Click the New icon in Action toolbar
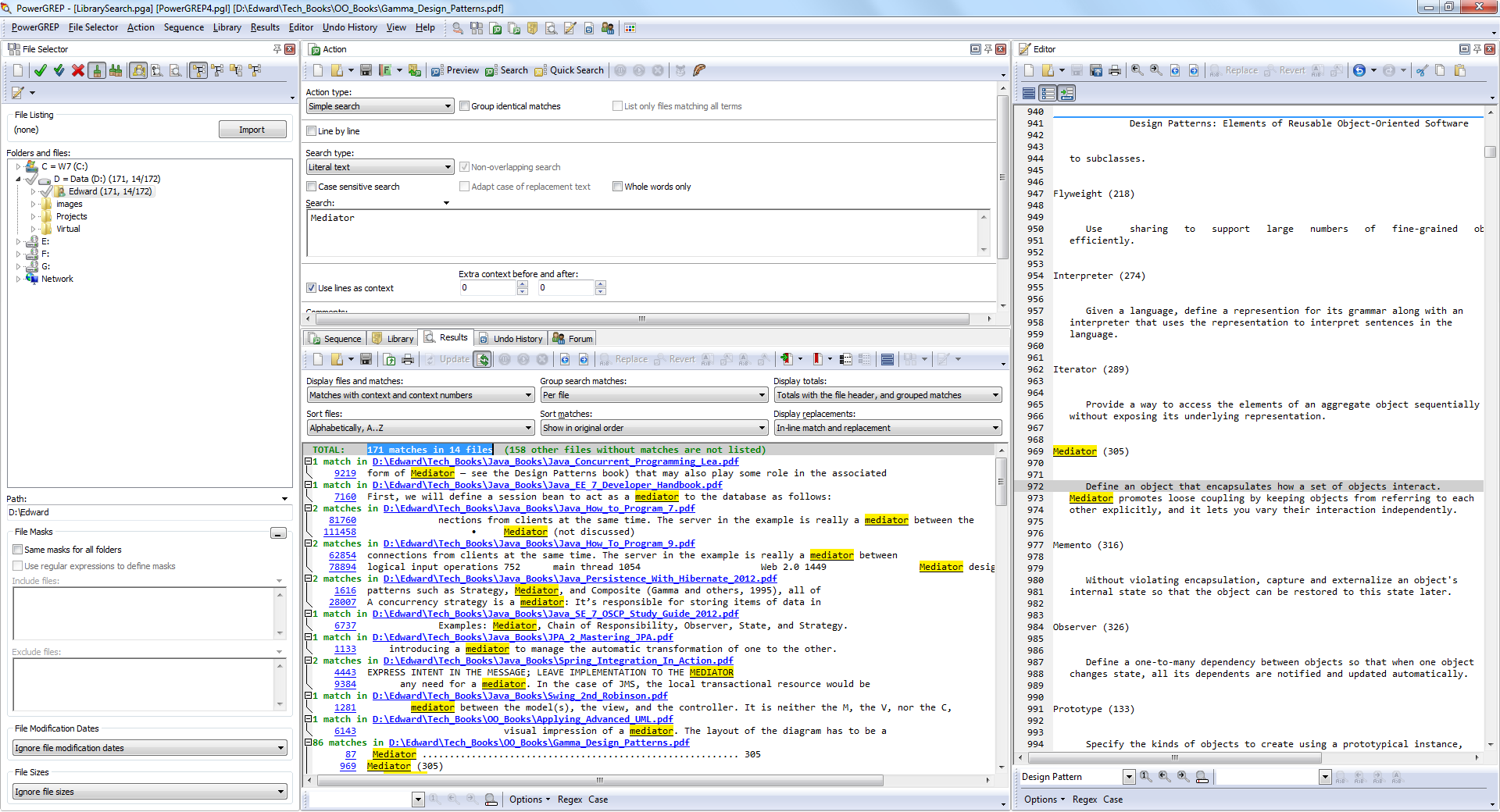The image size is (1500, 812). tap(318, 70)
